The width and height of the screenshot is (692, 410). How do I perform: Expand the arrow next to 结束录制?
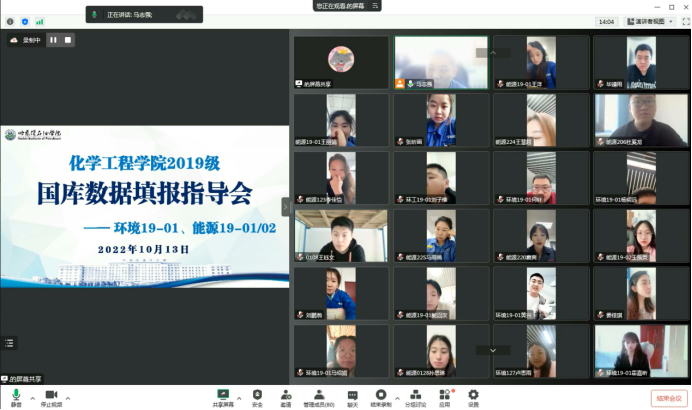point(397,398)
